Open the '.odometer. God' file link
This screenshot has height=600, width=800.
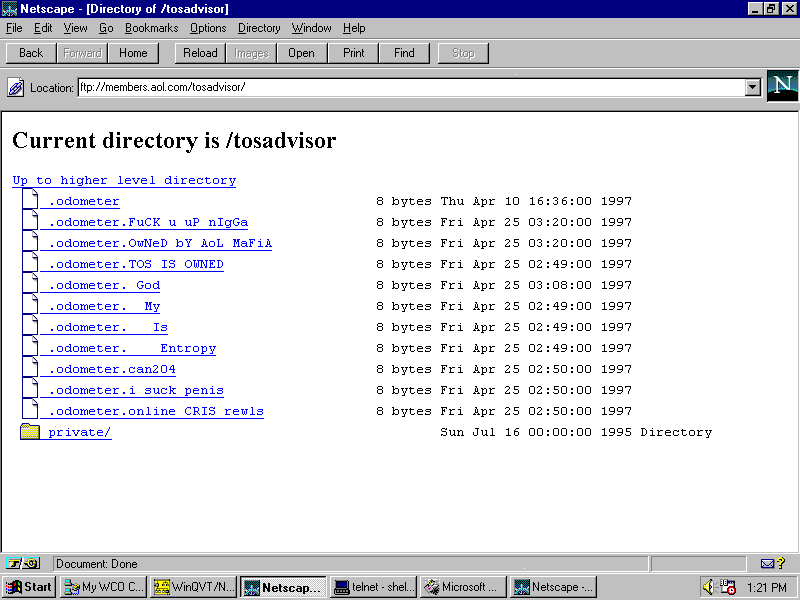point(104,285)
